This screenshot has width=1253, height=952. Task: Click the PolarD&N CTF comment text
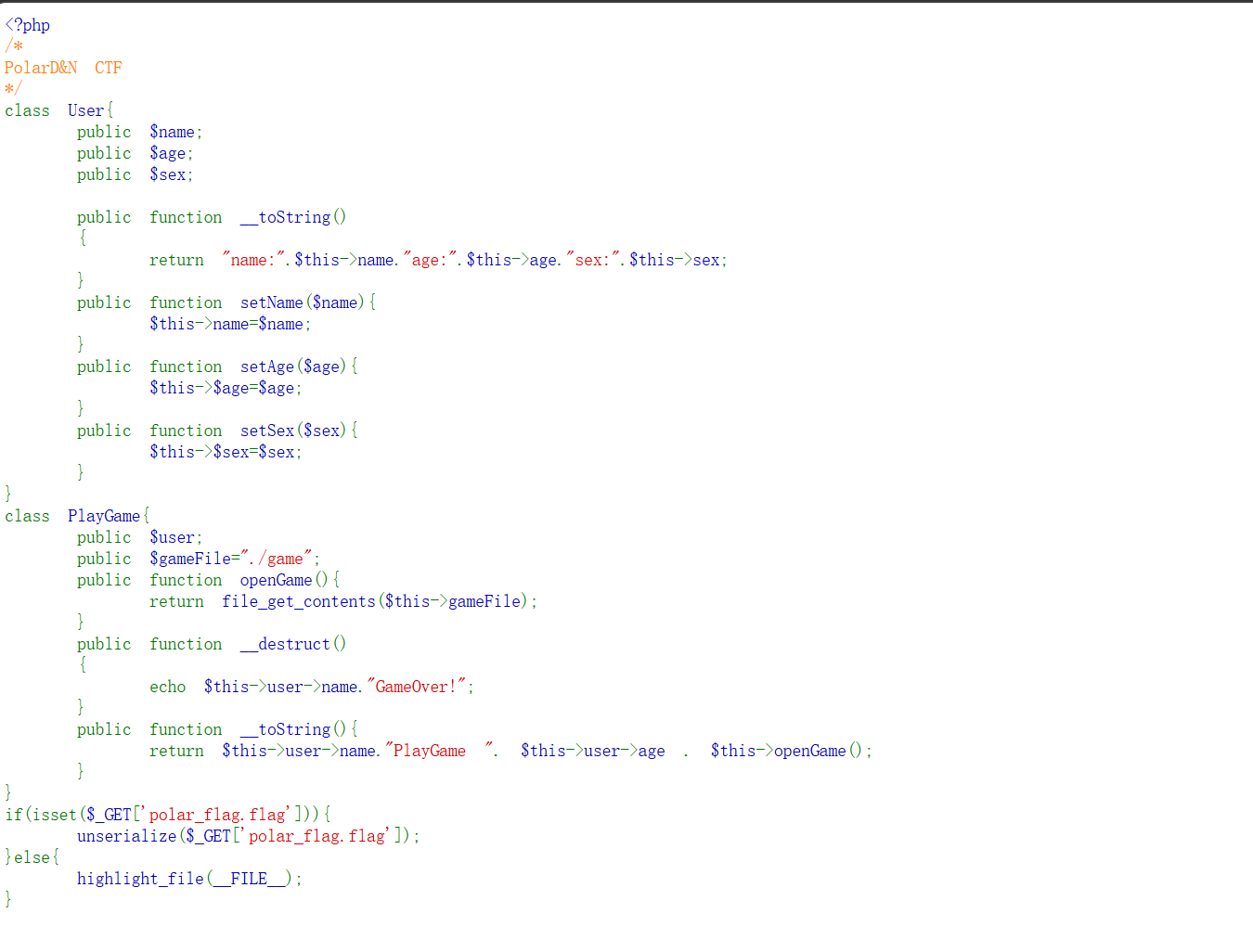(63, 68)
